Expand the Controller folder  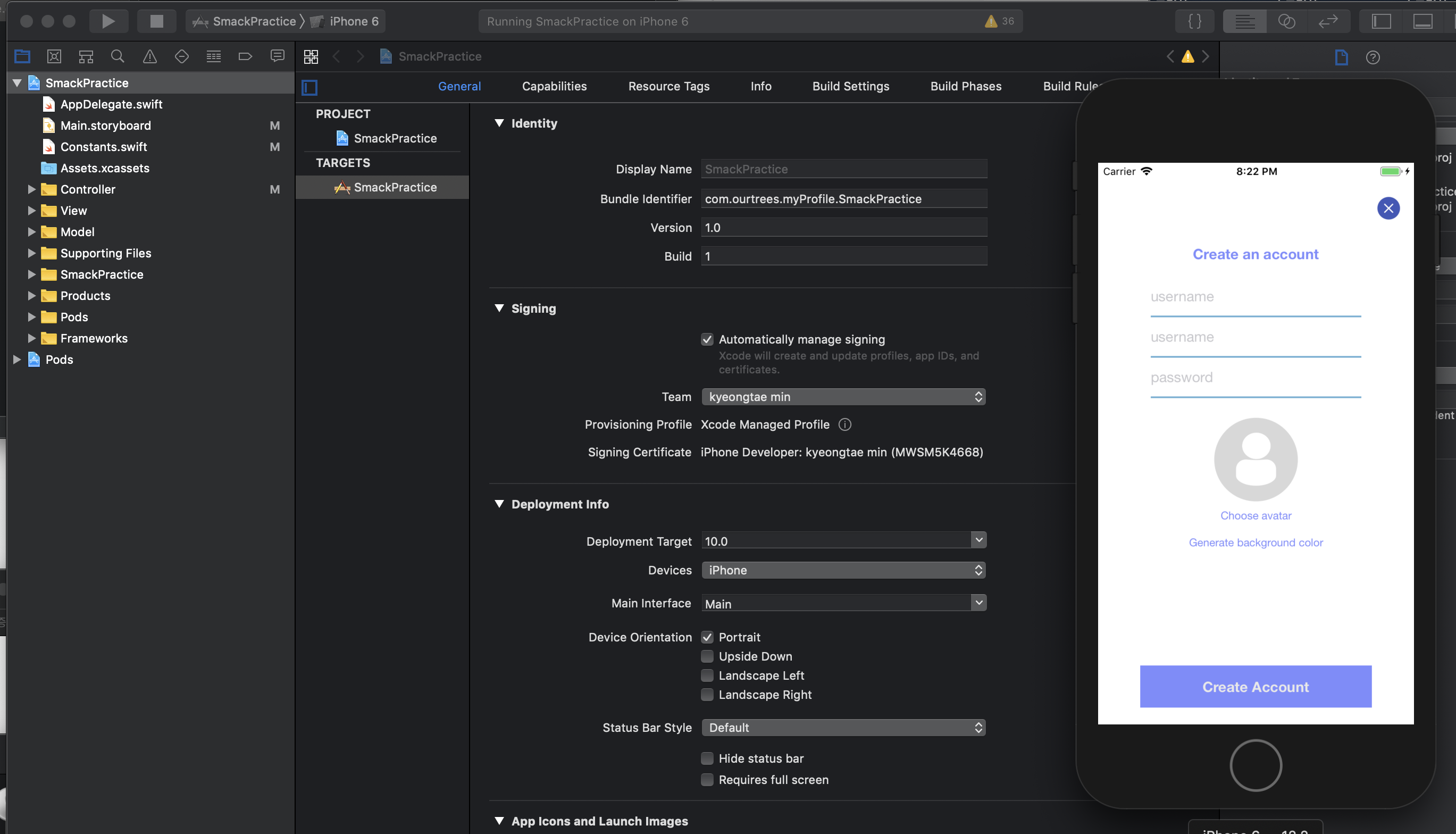point(32,189)
